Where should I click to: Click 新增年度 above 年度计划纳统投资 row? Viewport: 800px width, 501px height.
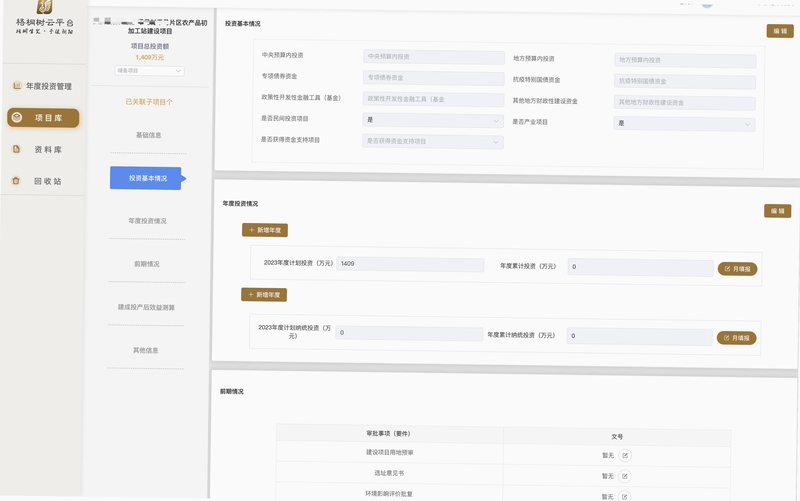[264, 295]
